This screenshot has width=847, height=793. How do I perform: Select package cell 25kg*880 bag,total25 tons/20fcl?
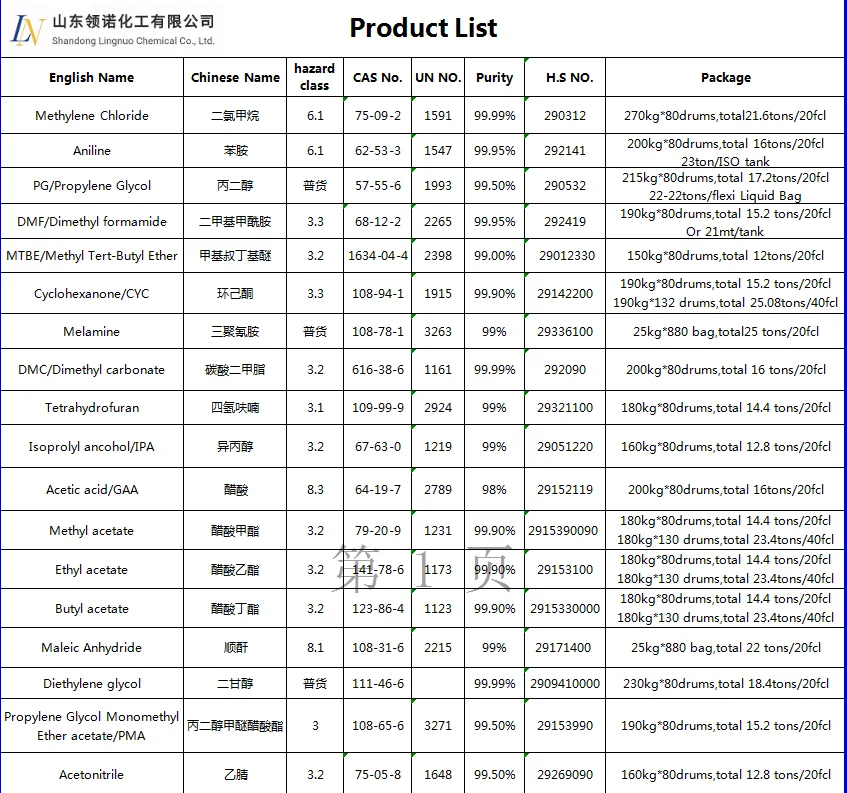725,331
